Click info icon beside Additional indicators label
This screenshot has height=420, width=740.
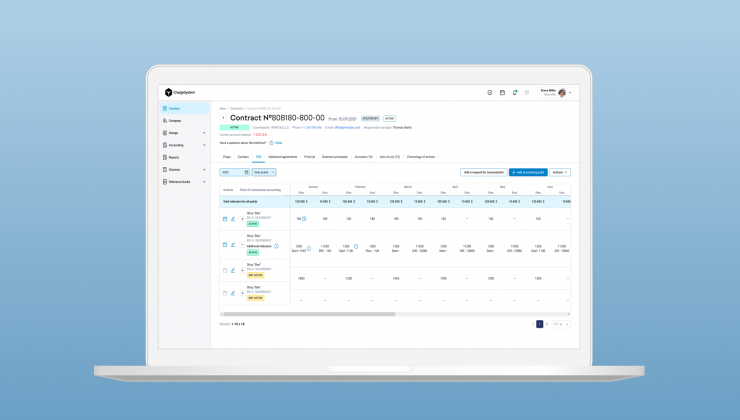click(x=277, y=246)
